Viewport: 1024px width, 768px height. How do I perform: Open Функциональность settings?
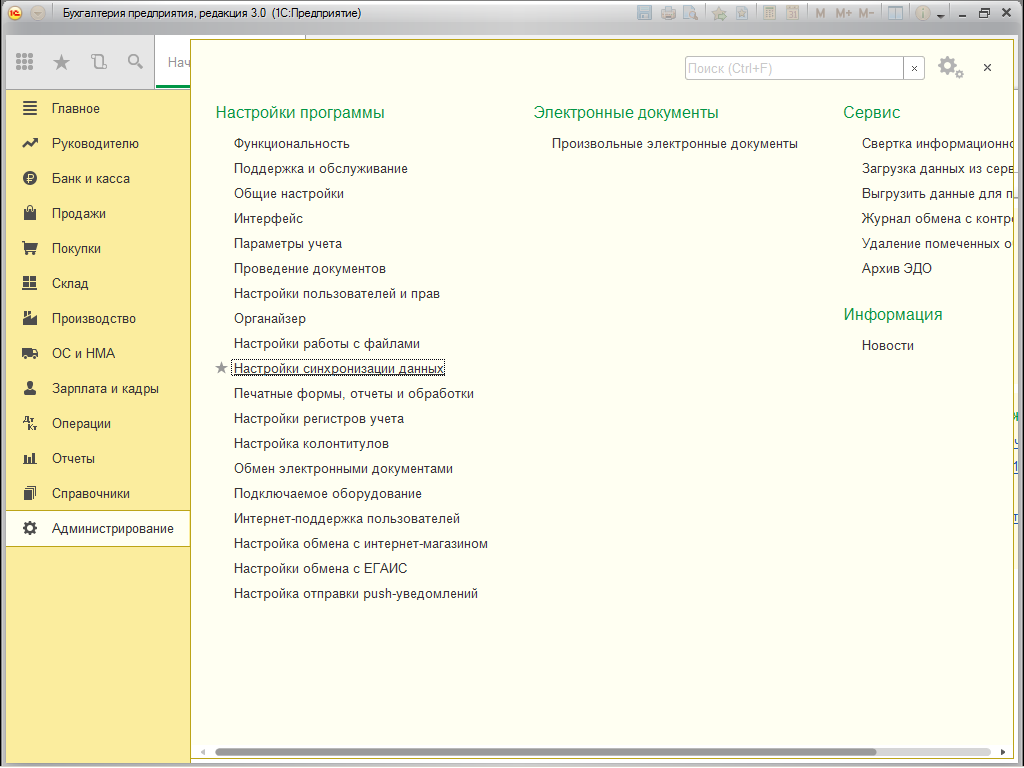coord(292,144)
